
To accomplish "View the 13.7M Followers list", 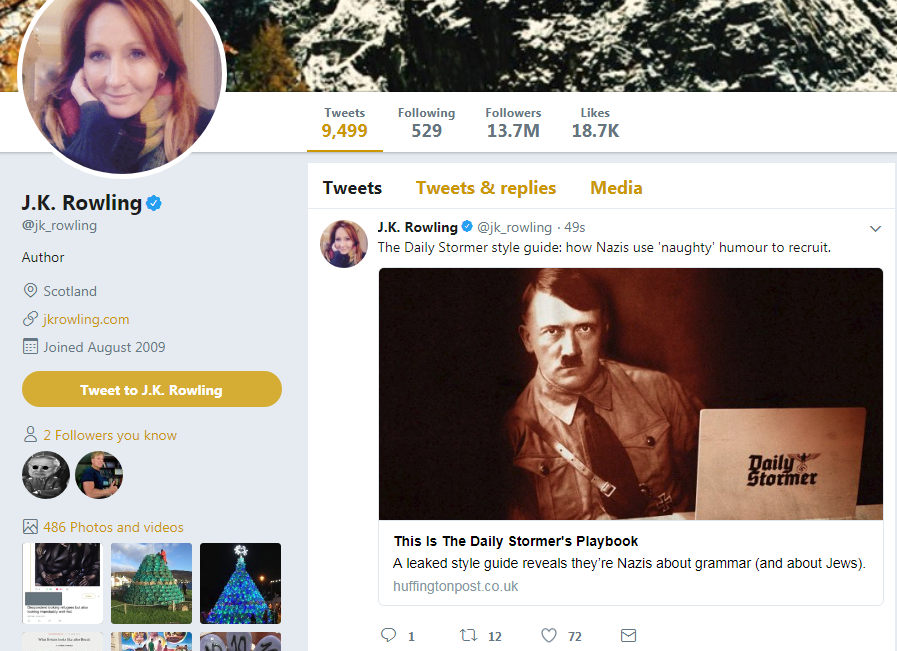I will pos(513,122).
